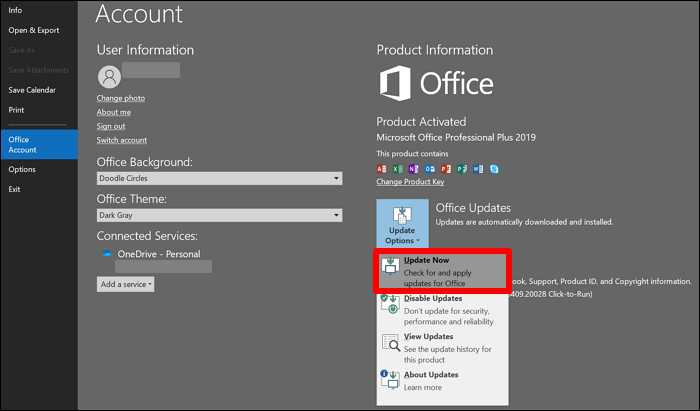Click the Update Options button
The image size is (700, 411).
tap(403, 223)
